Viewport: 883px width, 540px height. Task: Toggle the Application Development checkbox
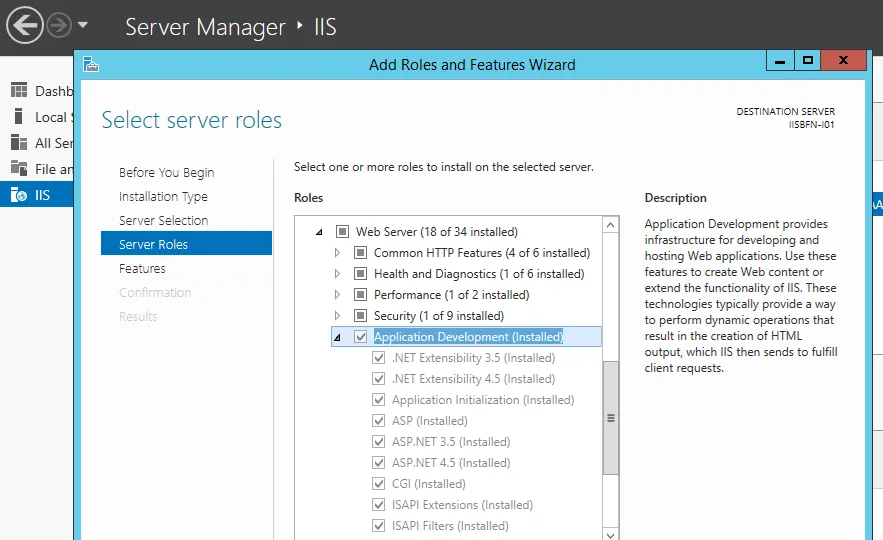(x=361, y=337)
